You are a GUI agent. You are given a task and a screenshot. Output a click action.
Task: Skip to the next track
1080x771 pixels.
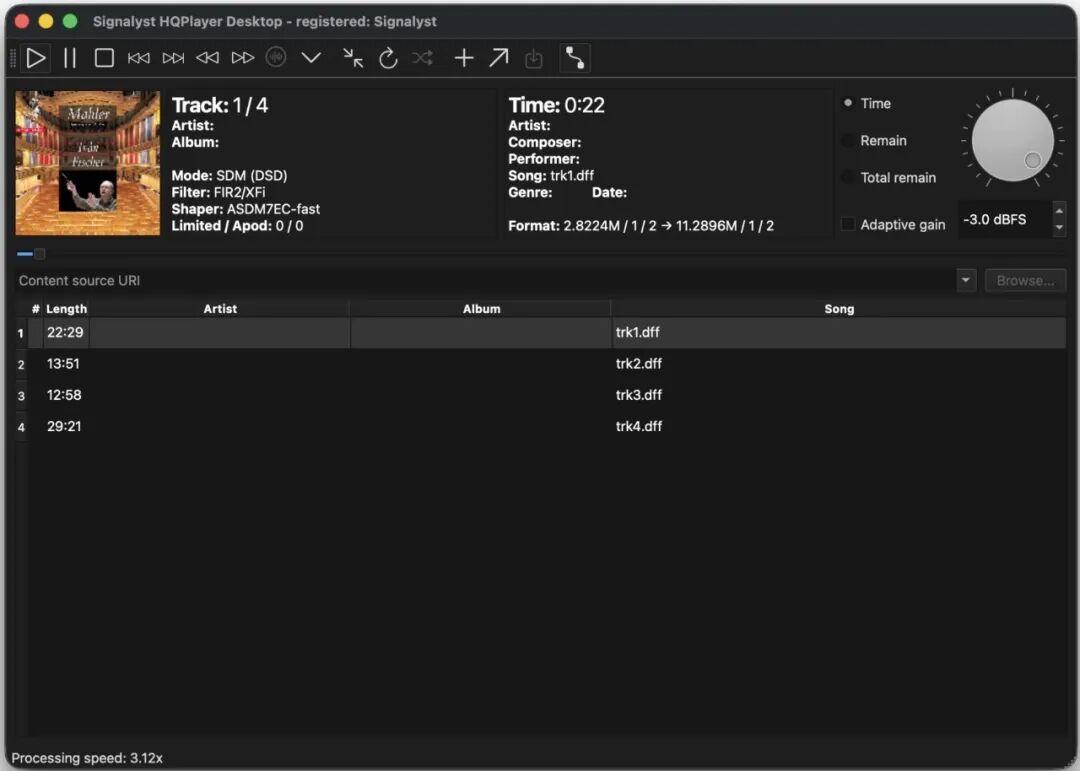173,58
